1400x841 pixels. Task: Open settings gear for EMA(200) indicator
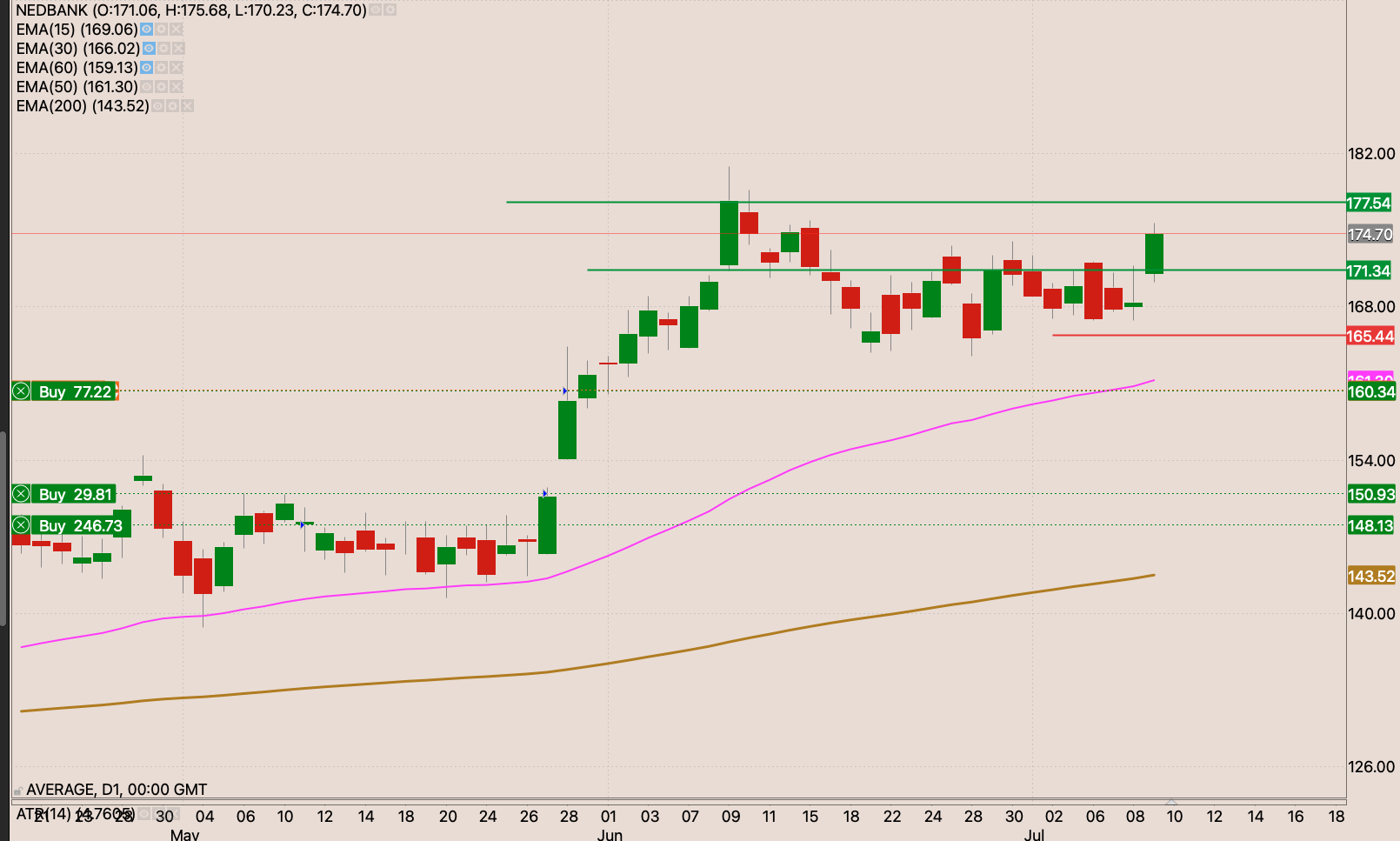coord(172,105)
